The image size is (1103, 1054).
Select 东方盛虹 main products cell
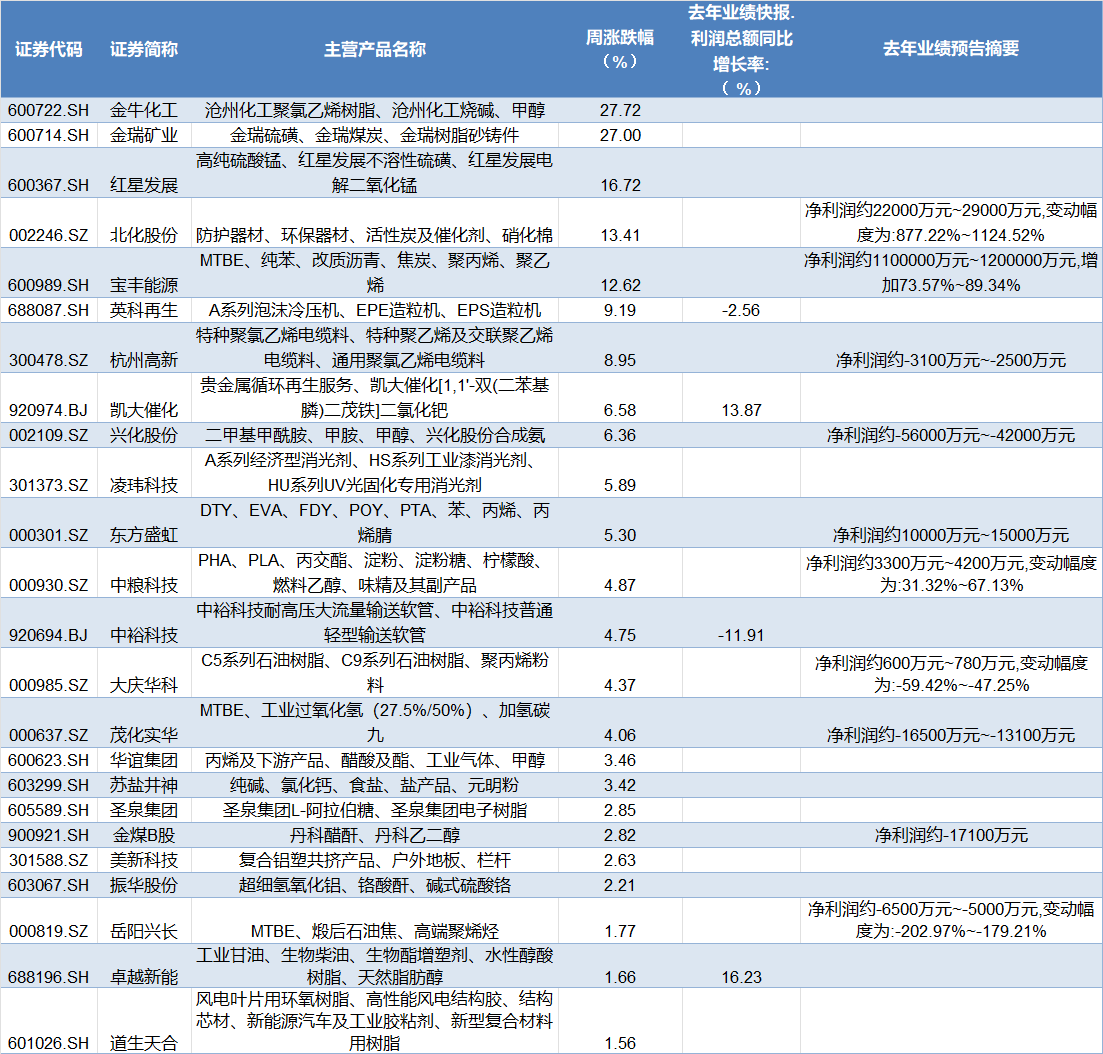374,522
